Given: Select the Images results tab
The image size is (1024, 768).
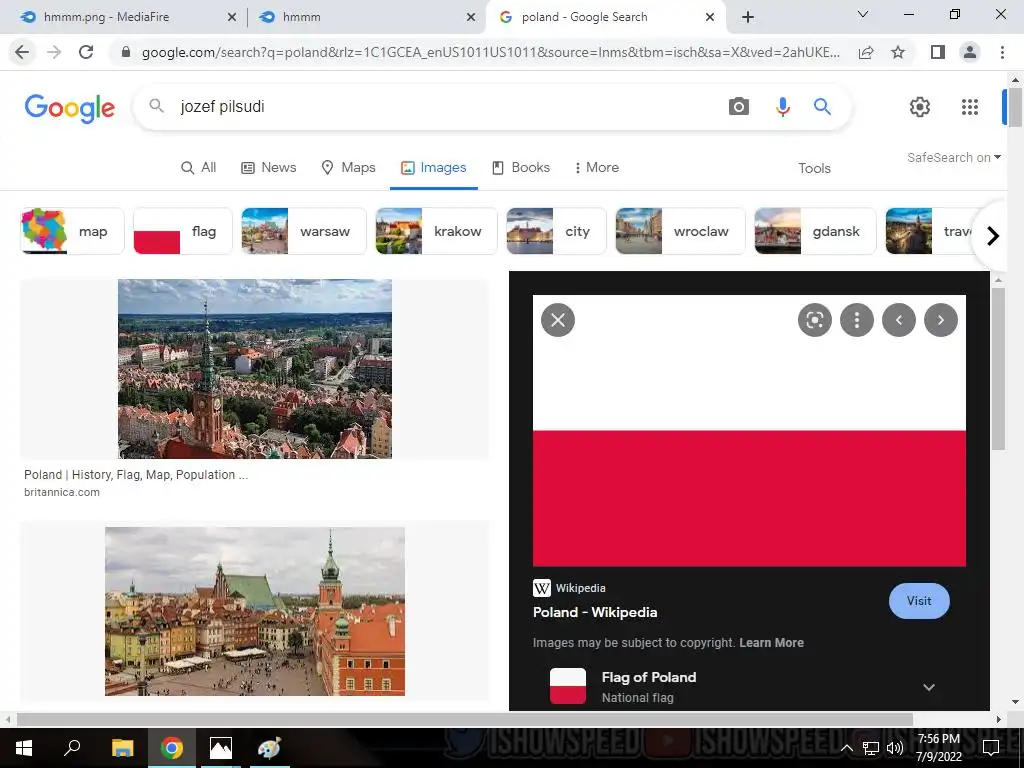Looking at the screenshot, I should [x=433, y=167].
